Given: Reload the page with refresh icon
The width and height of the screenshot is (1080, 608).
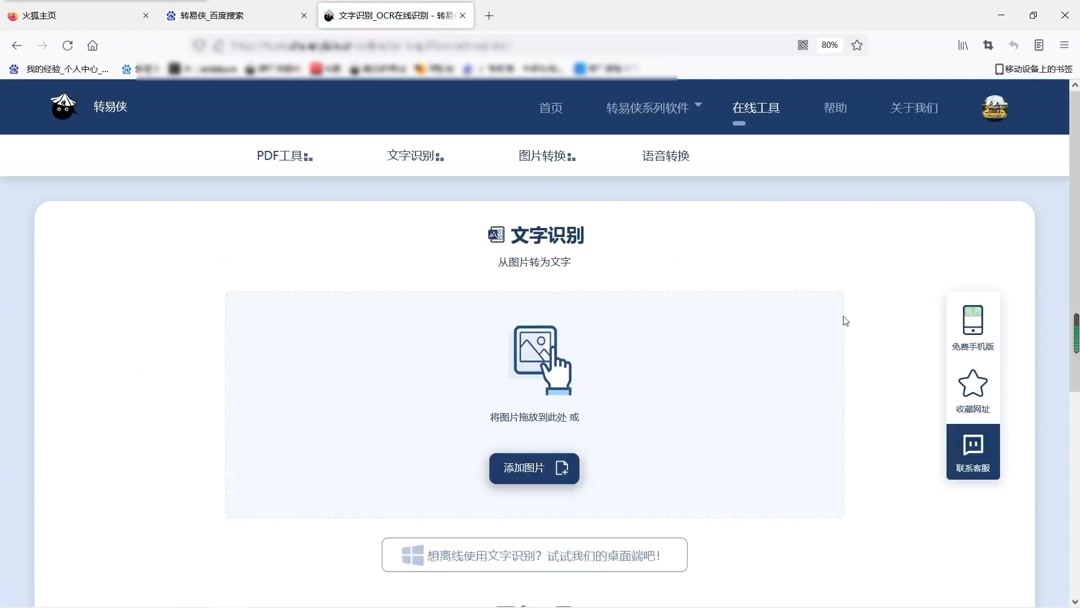Looking at the screenshot, I should [67, 45].
